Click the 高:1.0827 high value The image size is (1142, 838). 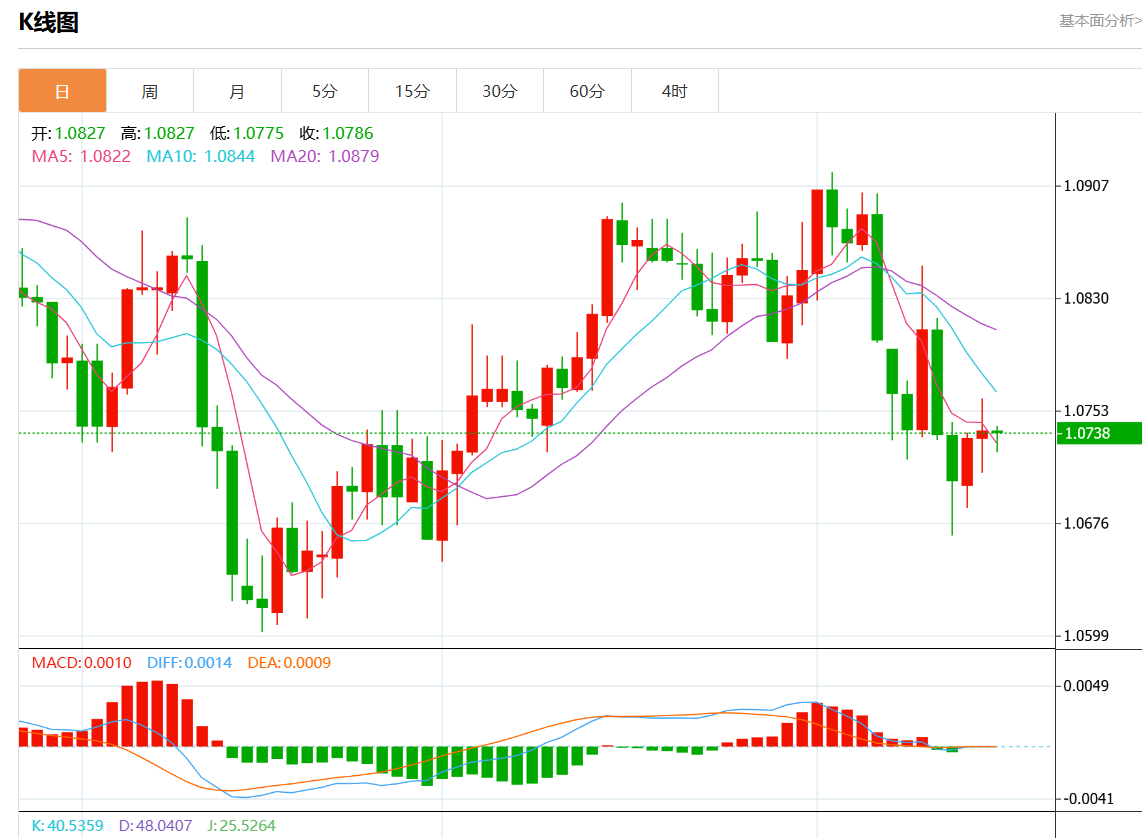(x=157, y=133)
